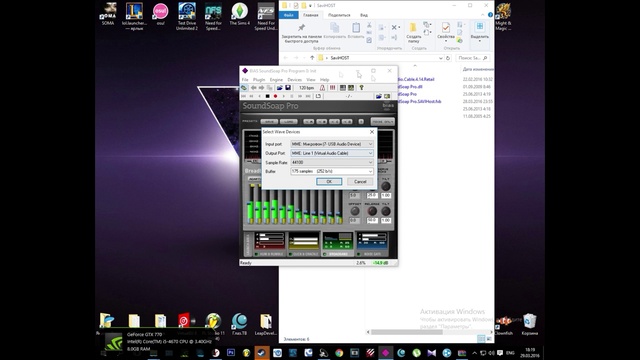Viewport: 640px width, 360px height.
Task: Open The Sims 4 desktop shortcut
Action: coord(240,14)
